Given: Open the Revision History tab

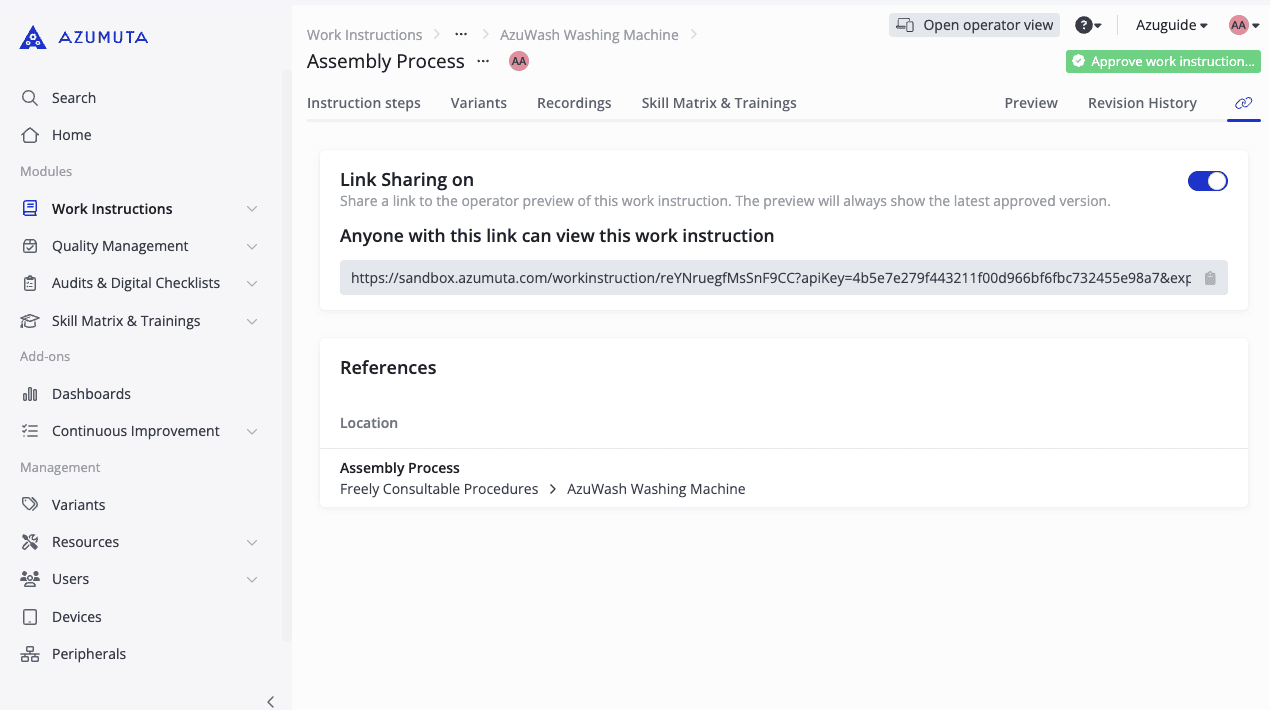Looking at the screenshot, I should coord(1142,103).
